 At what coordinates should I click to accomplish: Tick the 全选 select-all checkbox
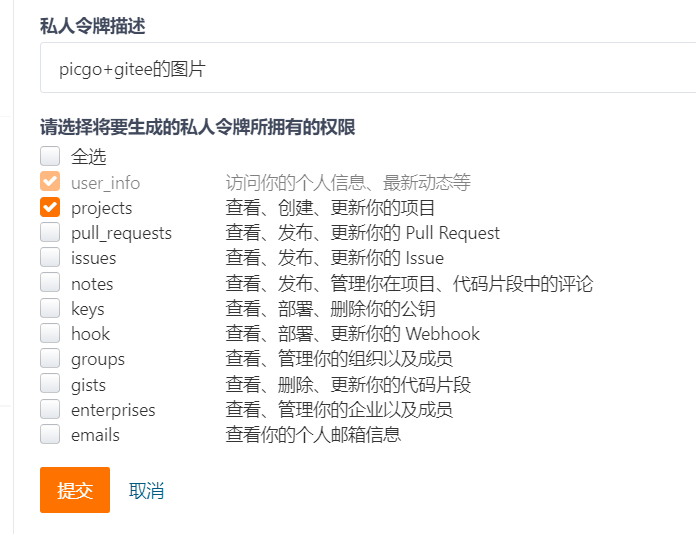(x=50, y=156)
